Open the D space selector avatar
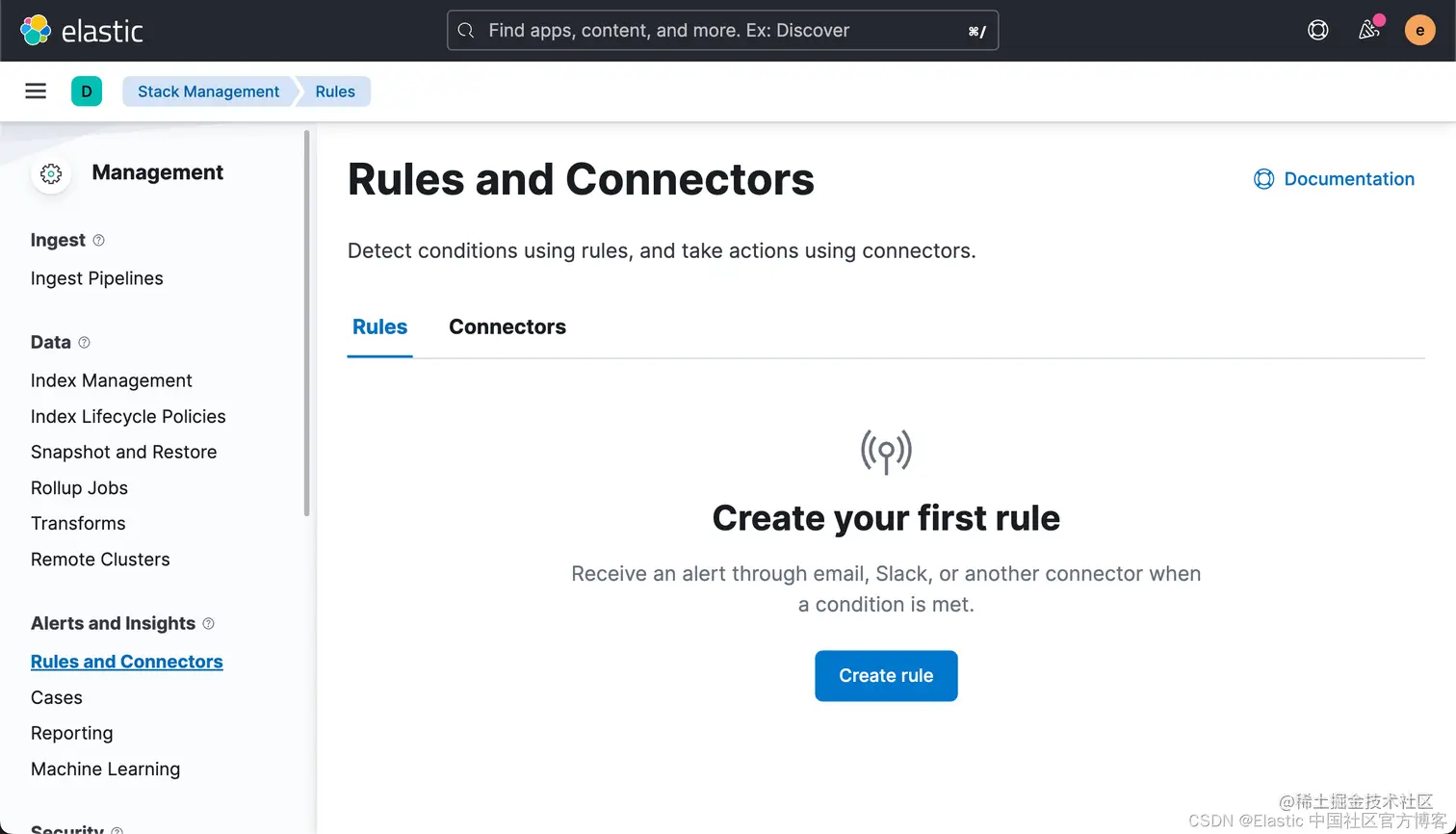 [87, 91]
